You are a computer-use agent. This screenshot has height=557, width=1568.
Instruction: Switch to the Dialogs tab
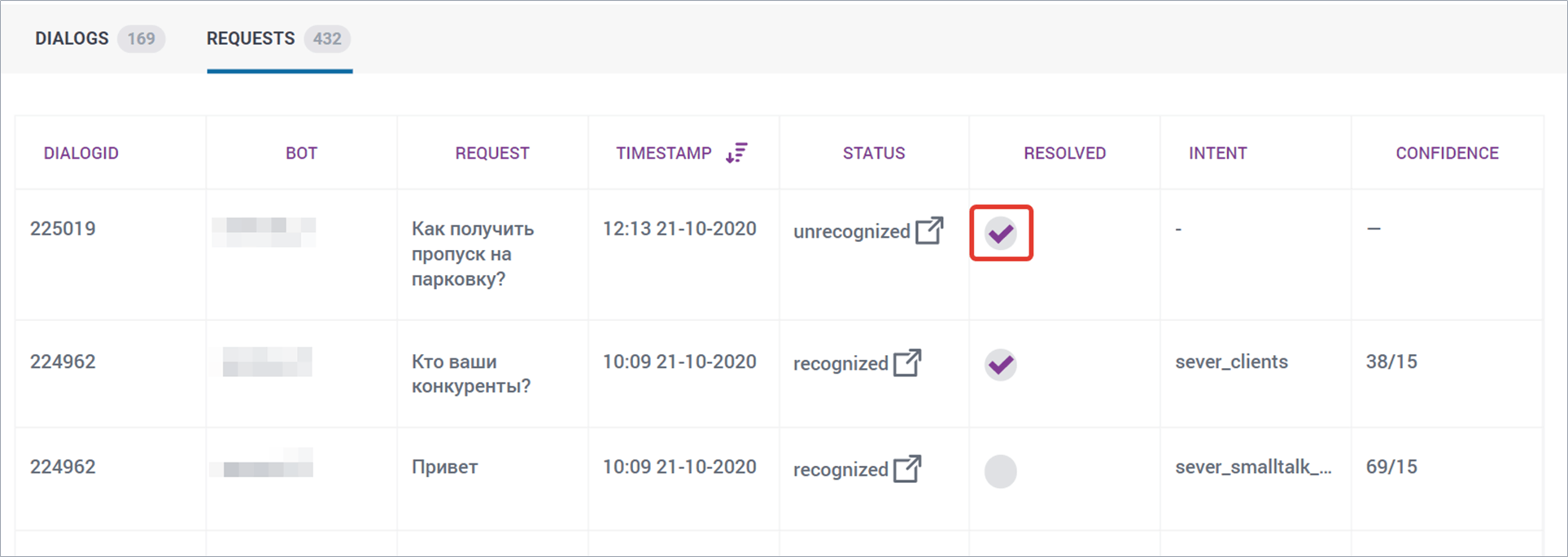[72, 38]
